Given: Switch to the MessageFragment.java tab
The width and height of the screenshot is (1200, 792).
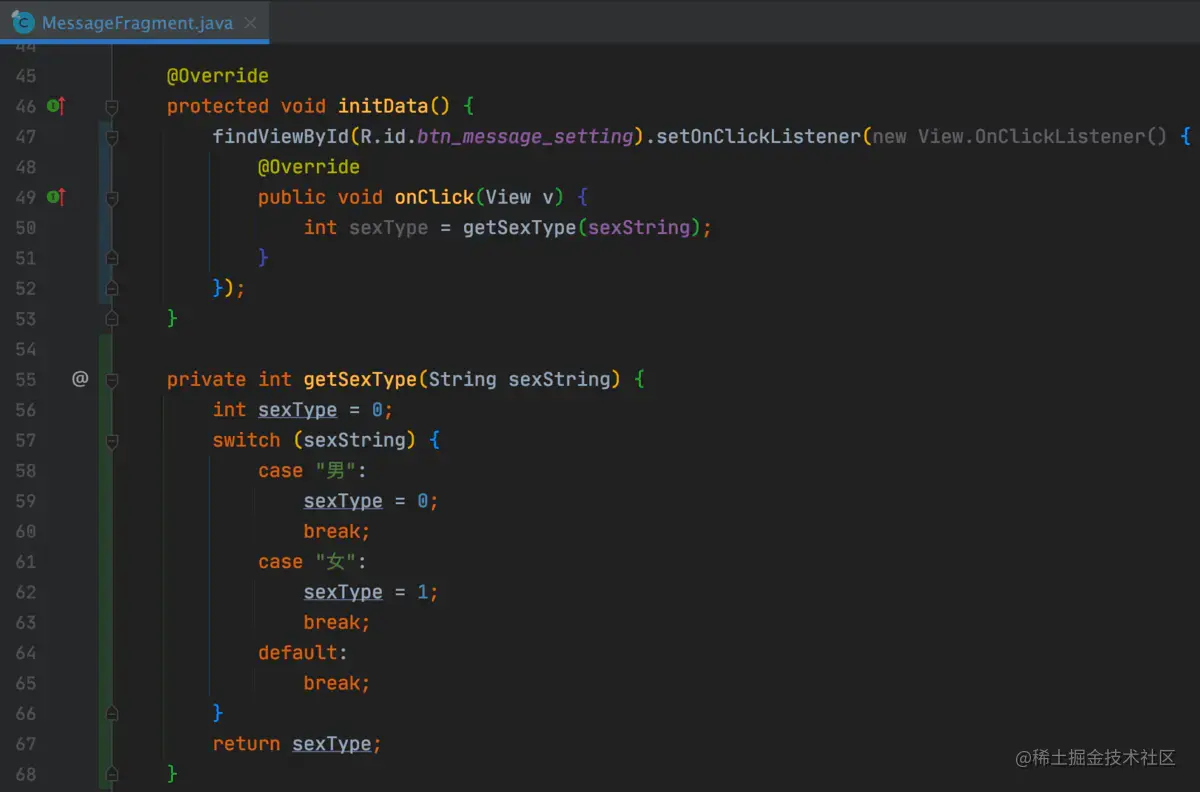Looking at the screenshot, I should [x=137, y=22].
